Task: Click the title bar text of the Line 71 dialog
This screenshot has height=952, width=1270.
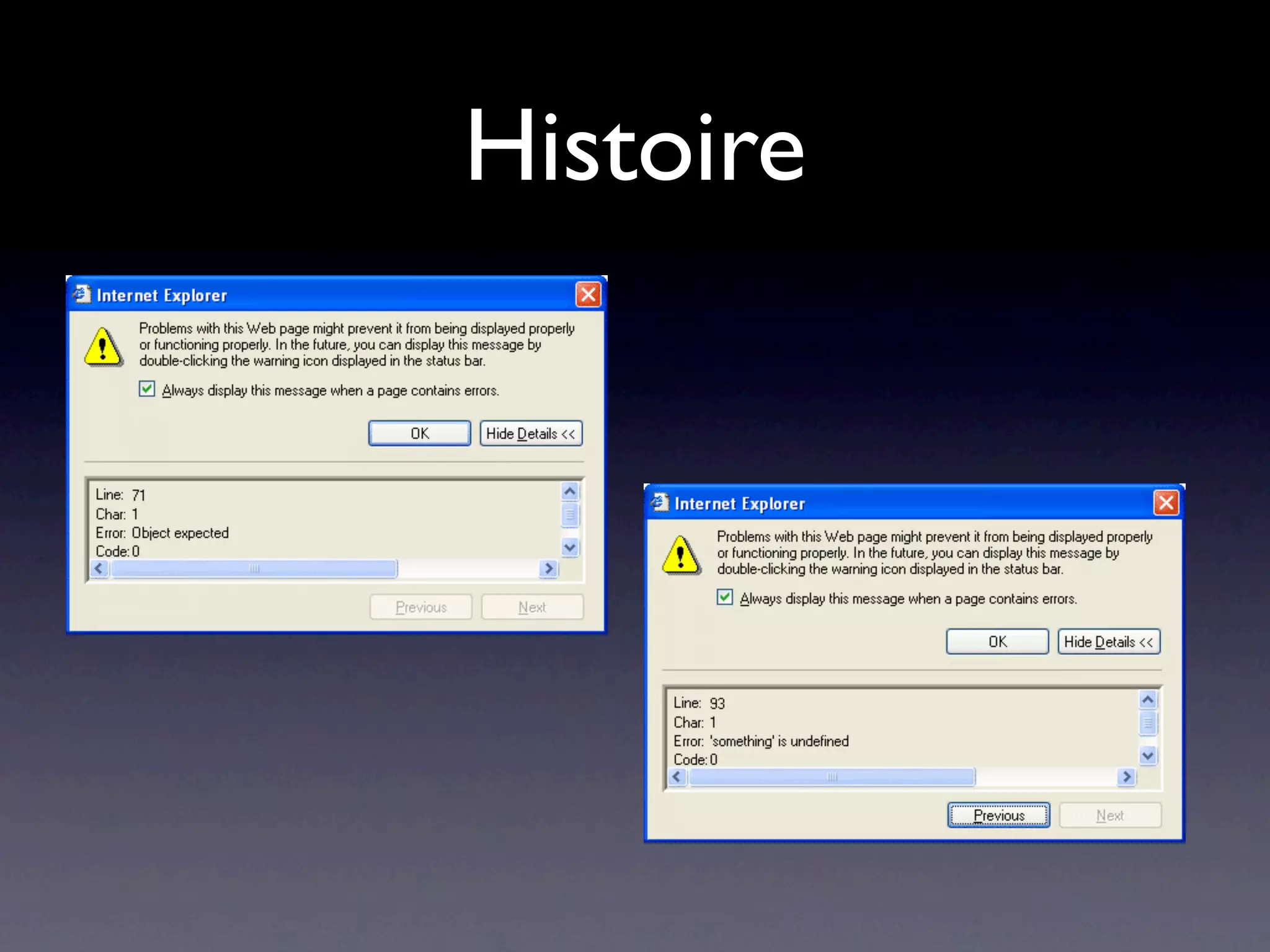Action: pyautogui.click(x=162, y=296)
